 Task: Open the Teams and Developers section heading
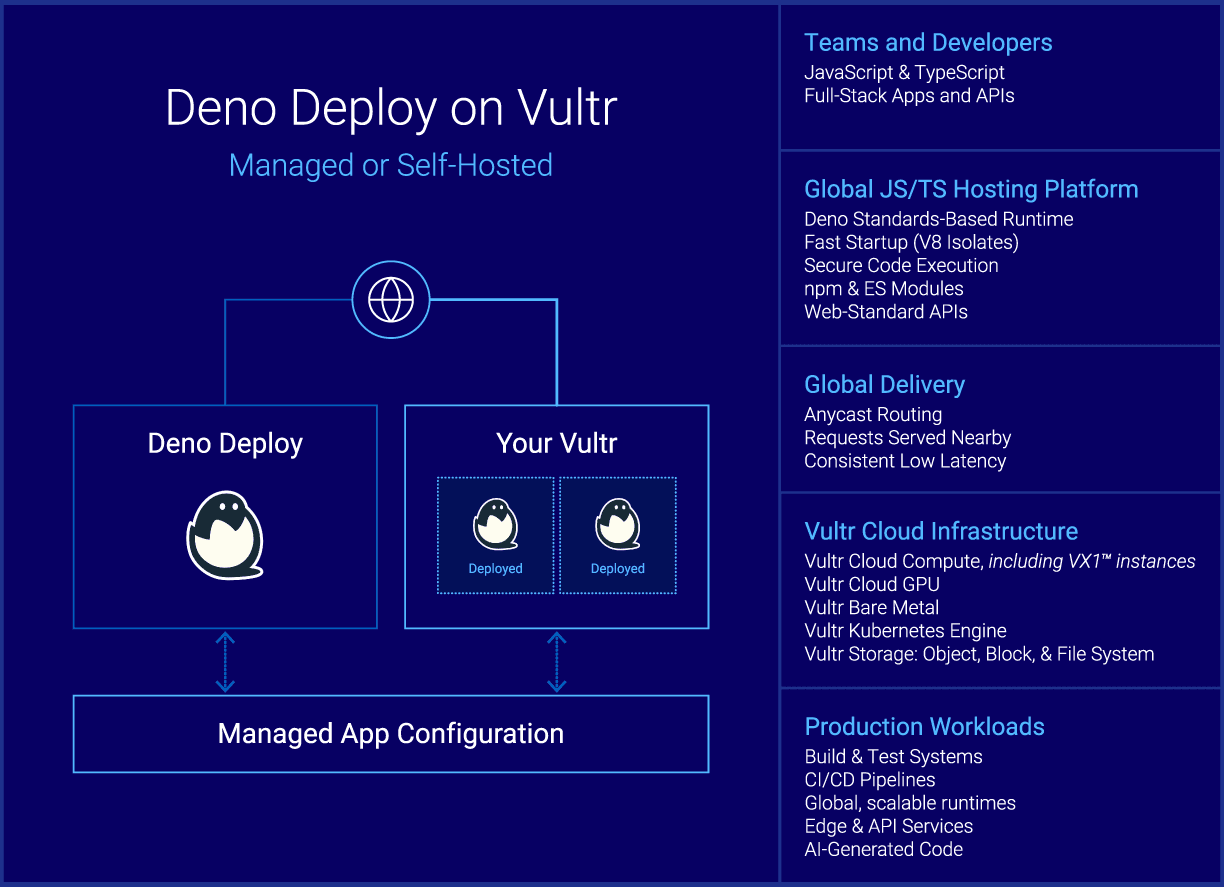928,43
